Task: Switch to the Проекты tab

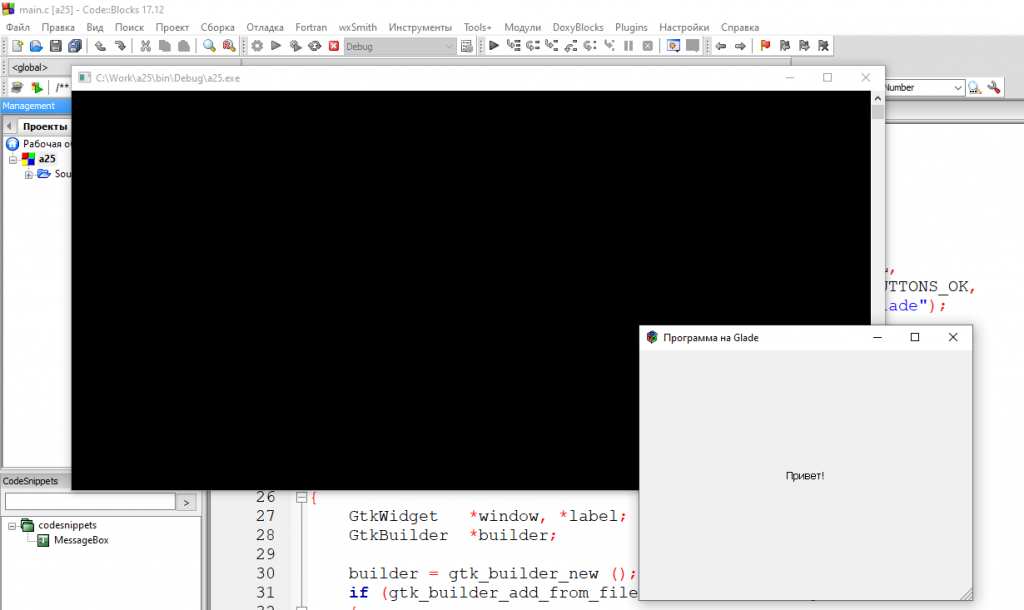Action: [x=45, y=127]
